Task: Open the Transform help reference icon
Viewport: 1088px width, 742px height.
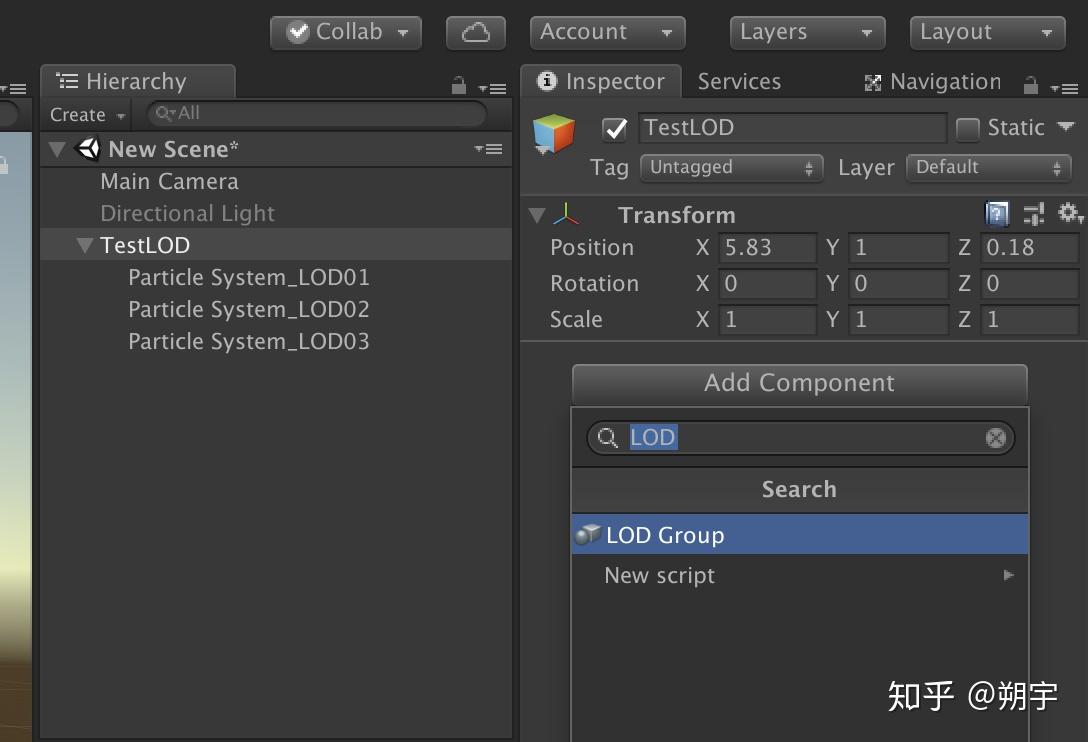Action: [x=997, y=213]
